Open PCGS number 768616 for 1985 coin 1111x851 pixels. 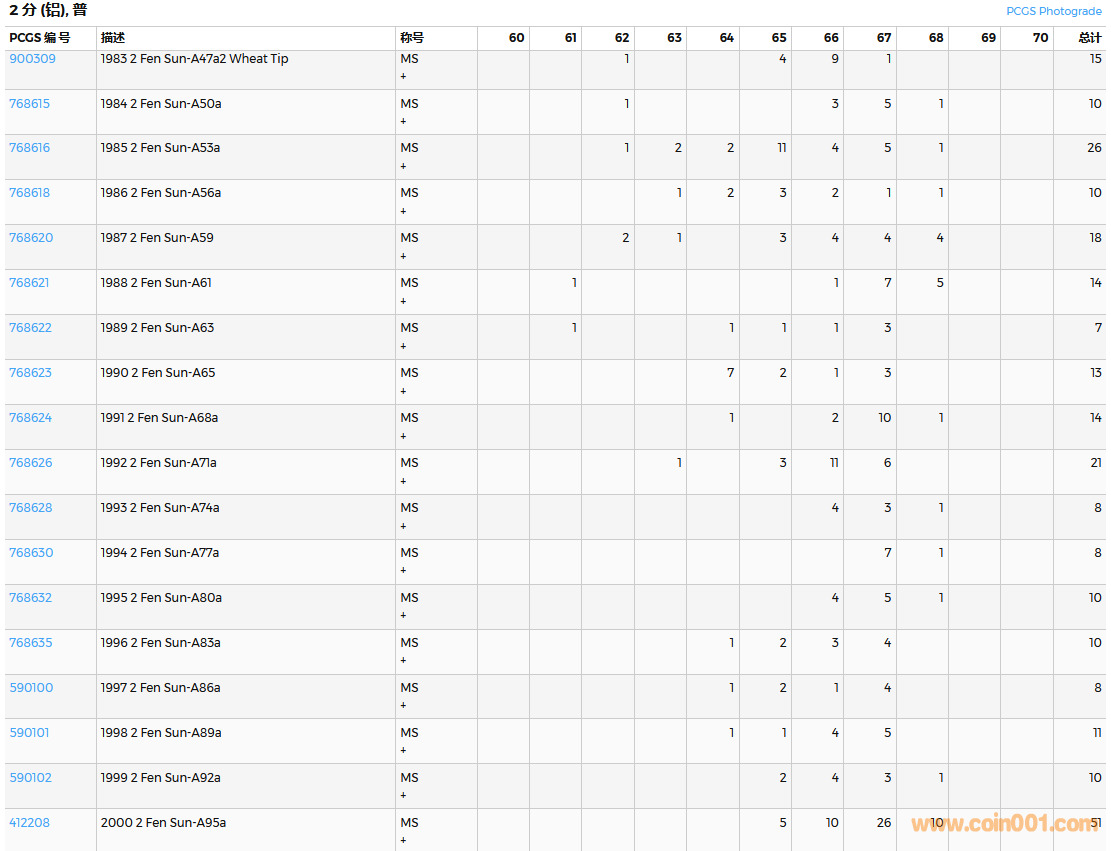[29, 148]
